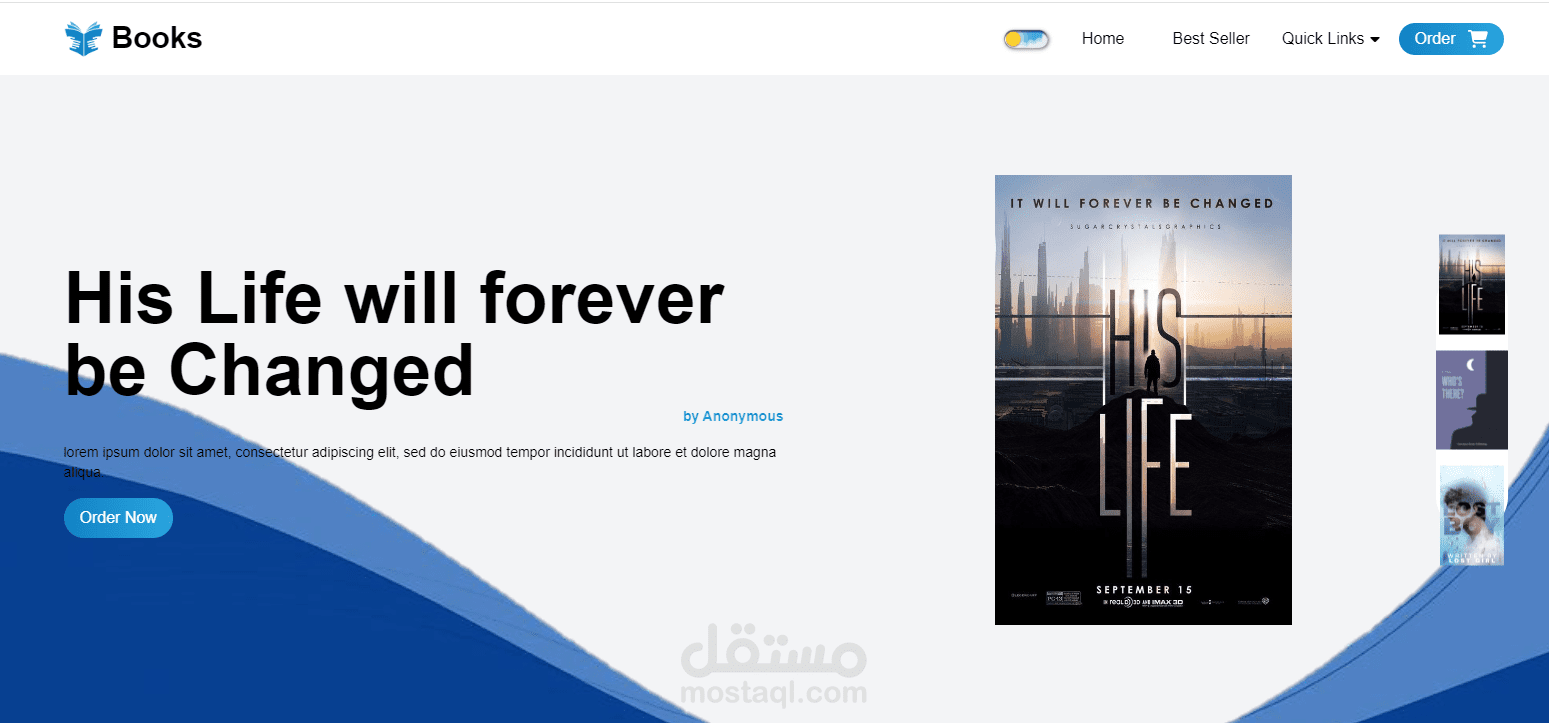The width and height of the screenshot is (1549, 723).
Task: Select the Who's There? book thumbnail
Action: tap(1472, 400)
